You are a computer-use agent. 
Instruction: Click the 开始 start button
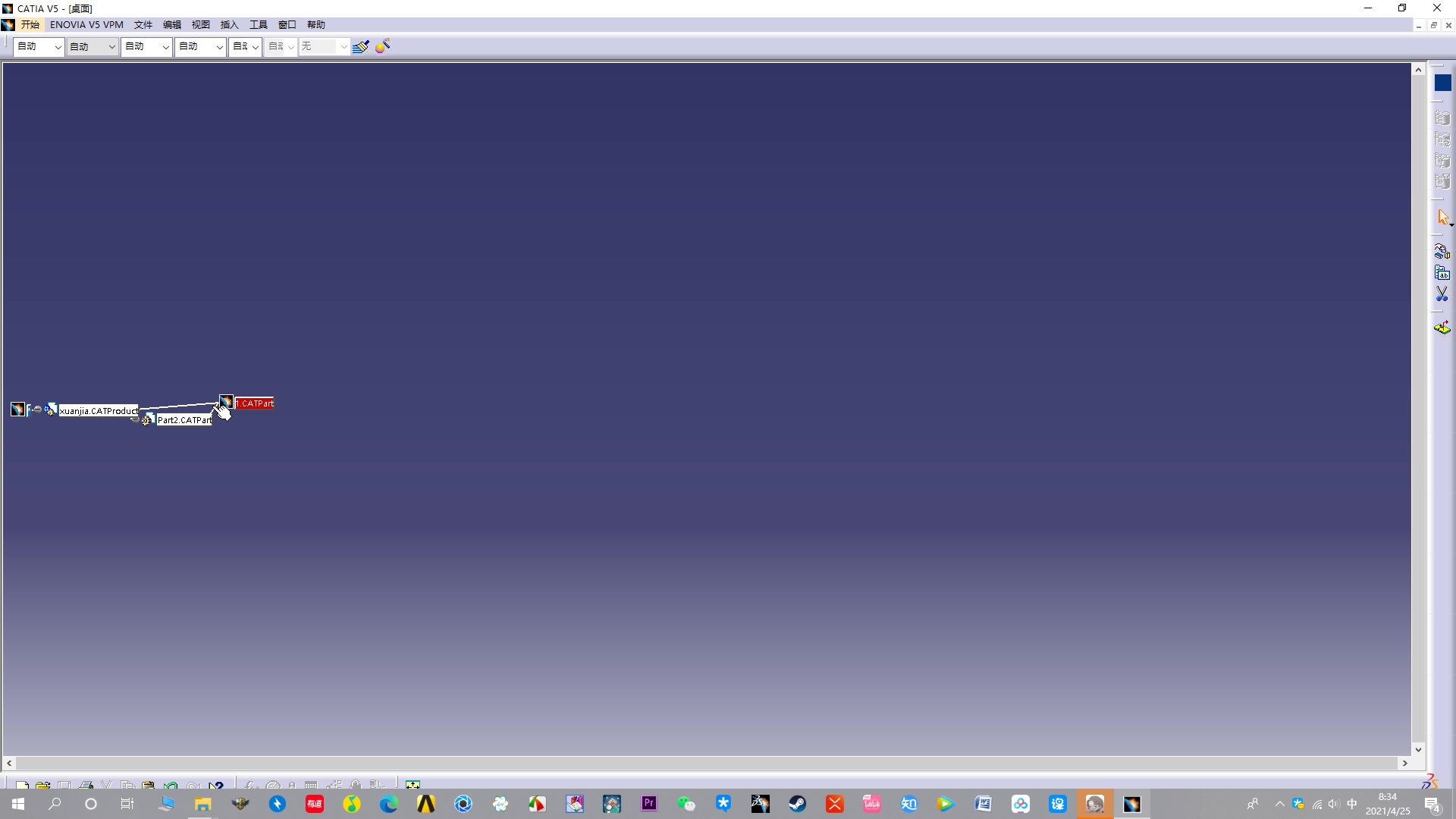pos(29,24)
